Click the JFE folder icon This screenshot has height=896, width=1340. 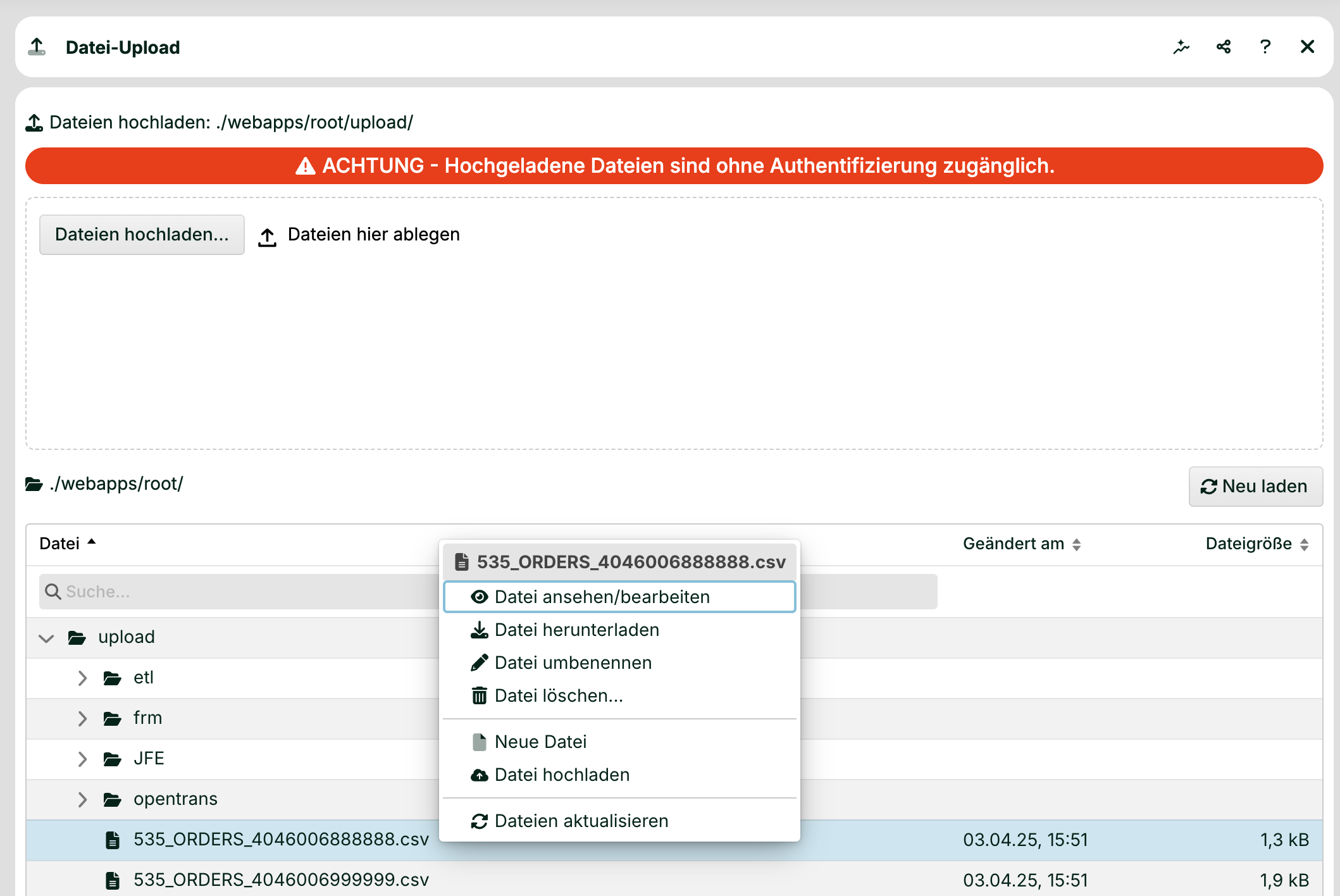tap(113, 759)
